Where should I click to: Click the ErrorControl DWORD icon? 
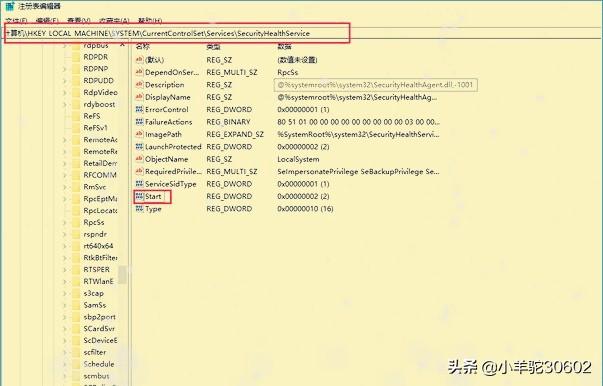139,109
